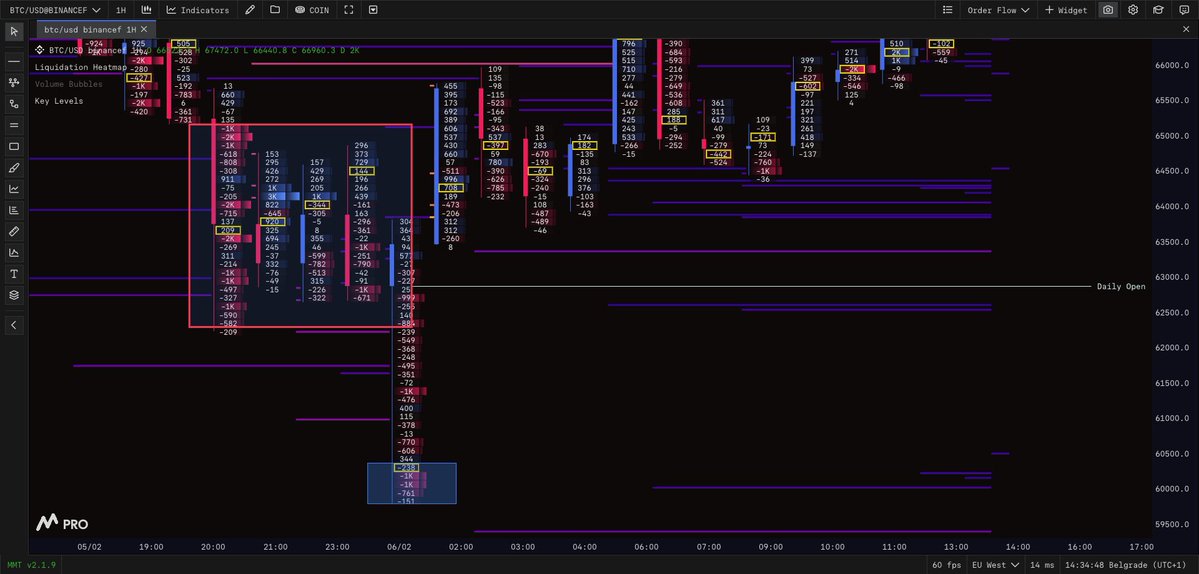This screenshot has width=1199, height=574.
Task: Toggle fullscreen chart mode
Action: tap(349, 10)
